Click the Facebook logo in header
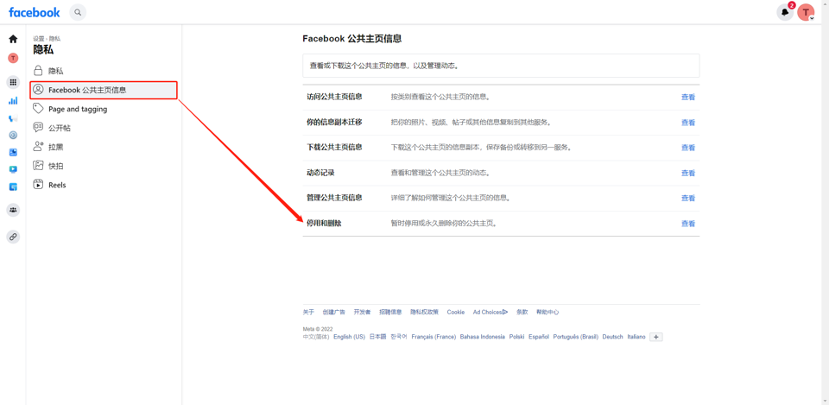 click(x=34, y=12)
